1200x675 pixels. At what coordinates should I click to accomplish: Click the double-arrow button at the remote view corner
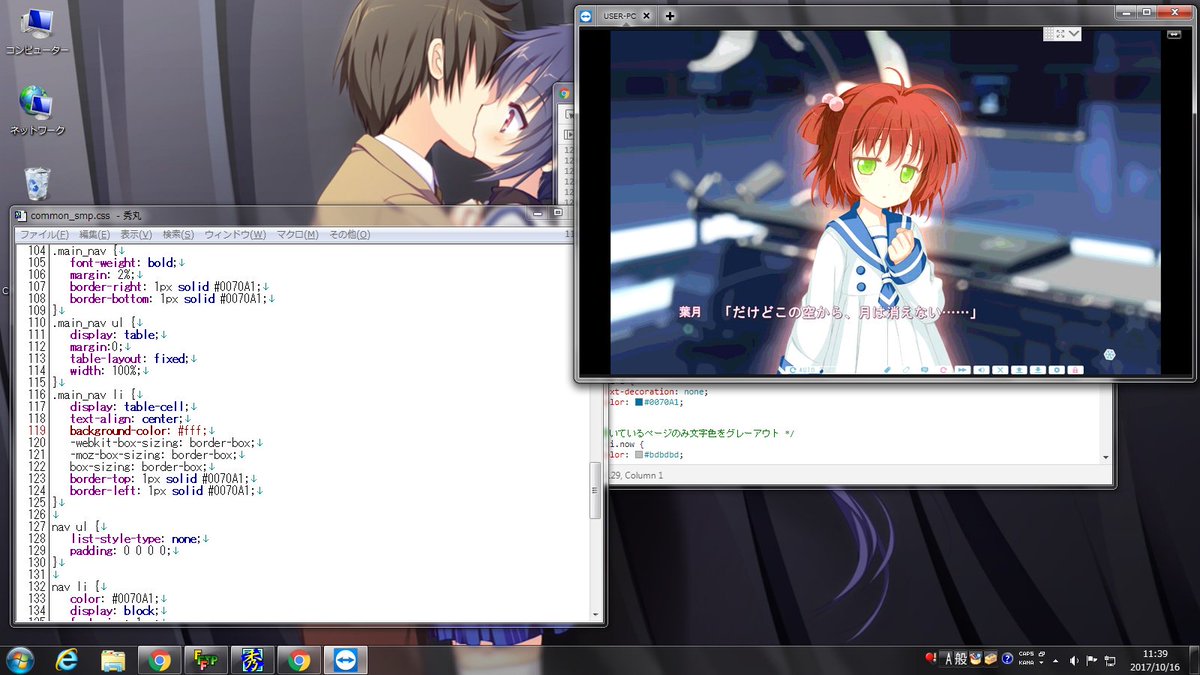[1173, 34]
